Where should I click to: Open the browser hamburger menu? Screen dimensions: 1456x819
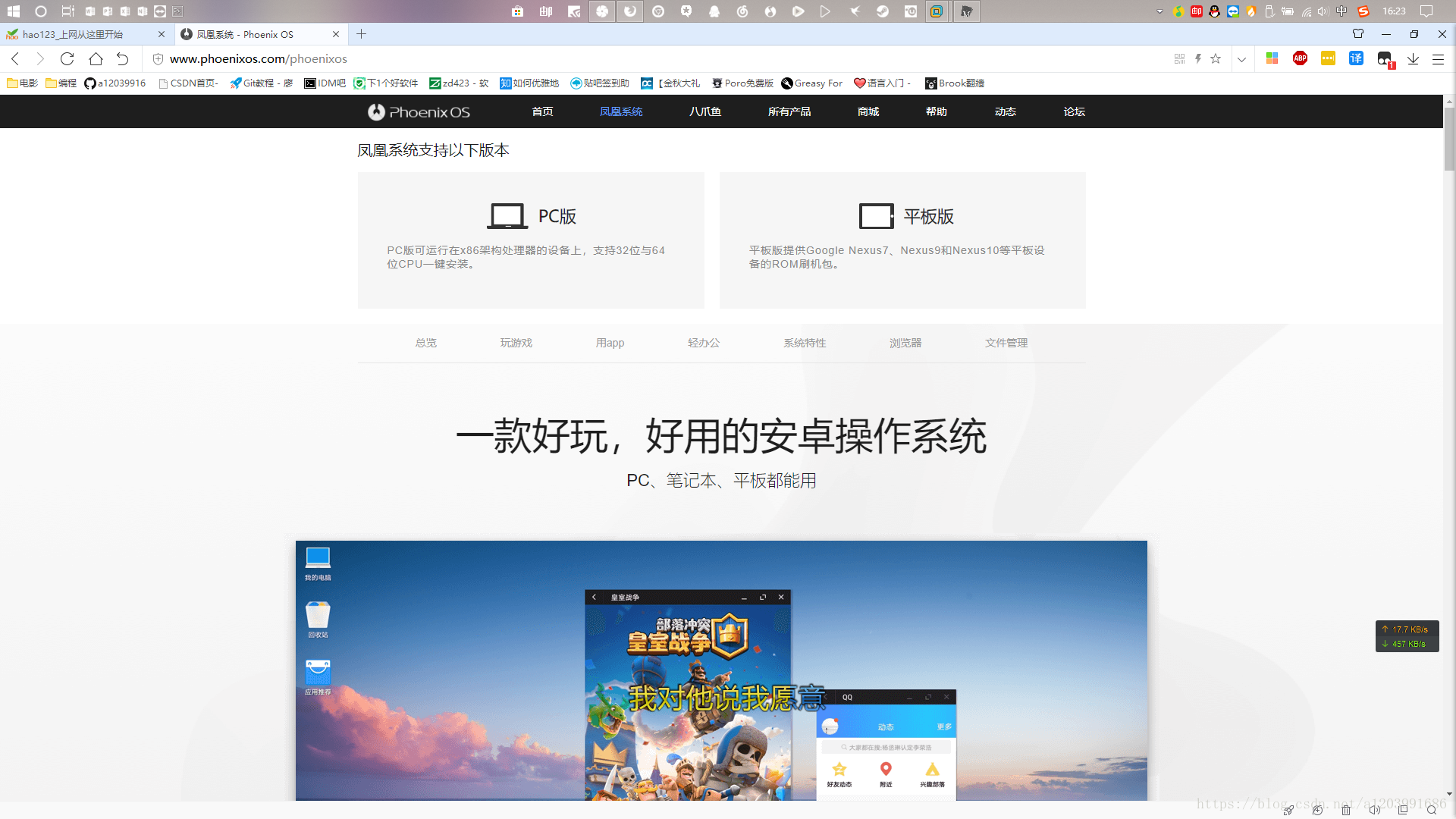point(1438,59)
